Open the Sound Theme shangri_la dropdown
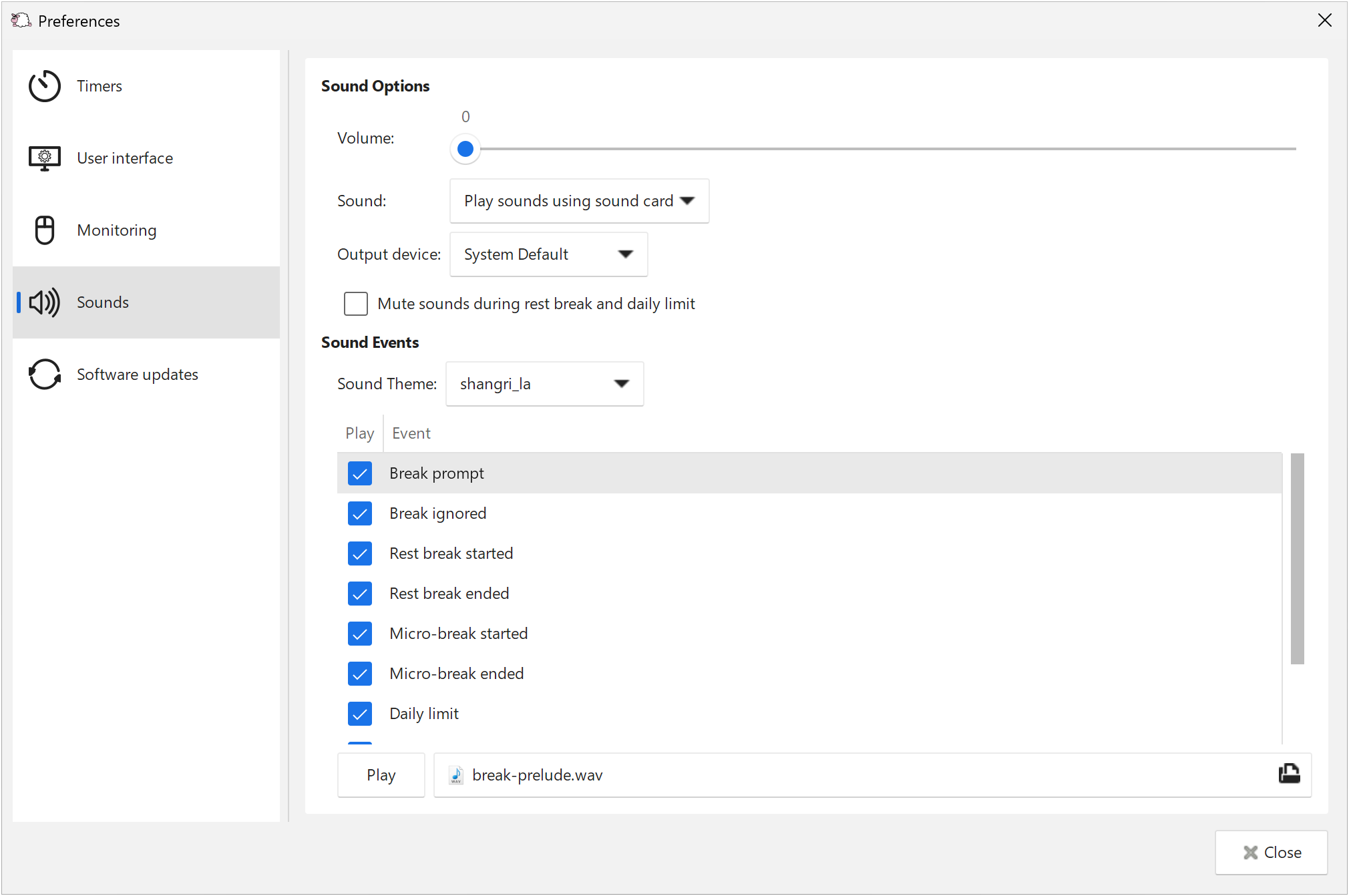 544,384
